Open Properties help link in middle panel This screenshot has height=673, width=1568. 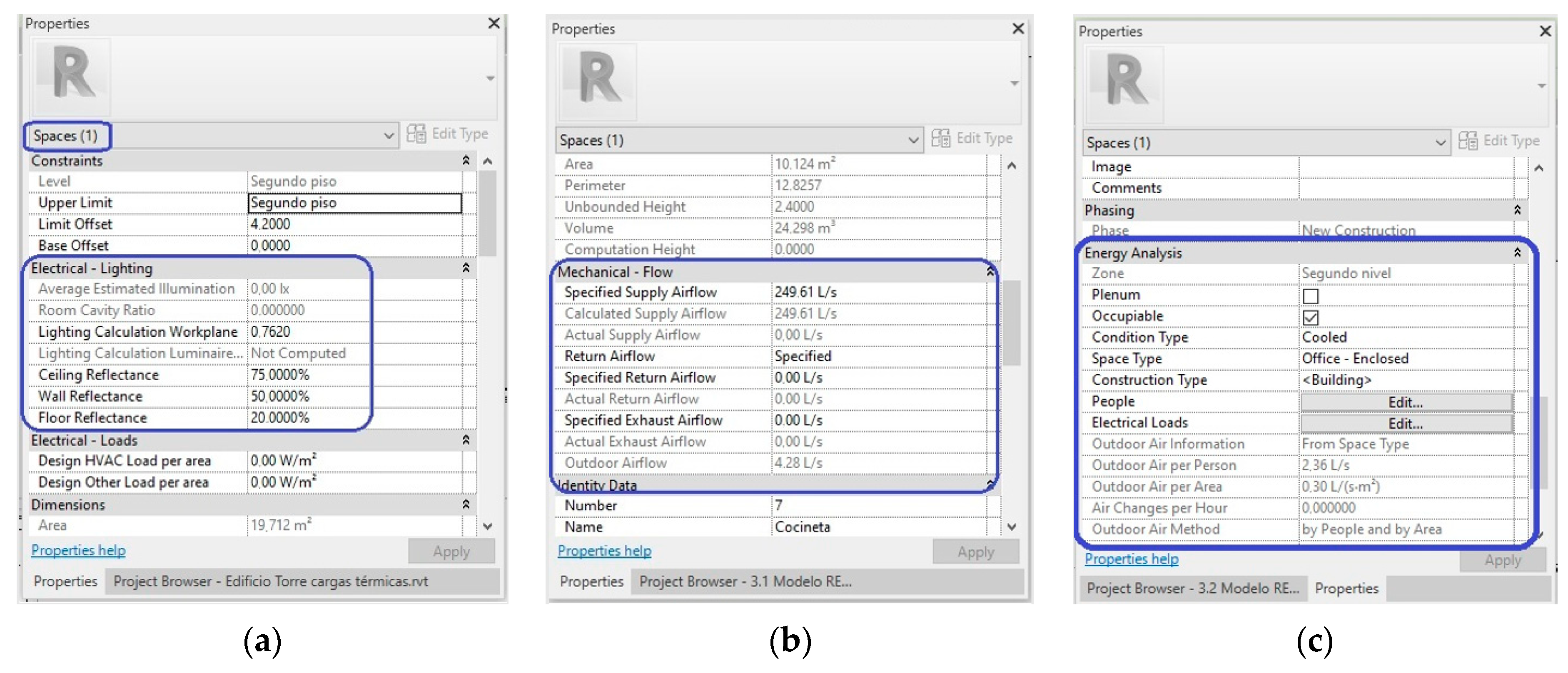click(x=604, y=551)
